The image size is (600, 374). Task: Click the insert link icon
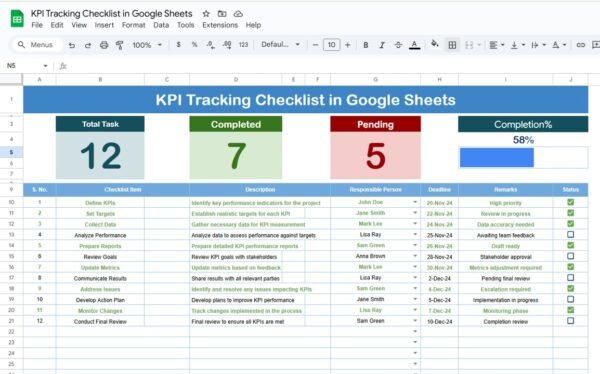tap(580, 45)
